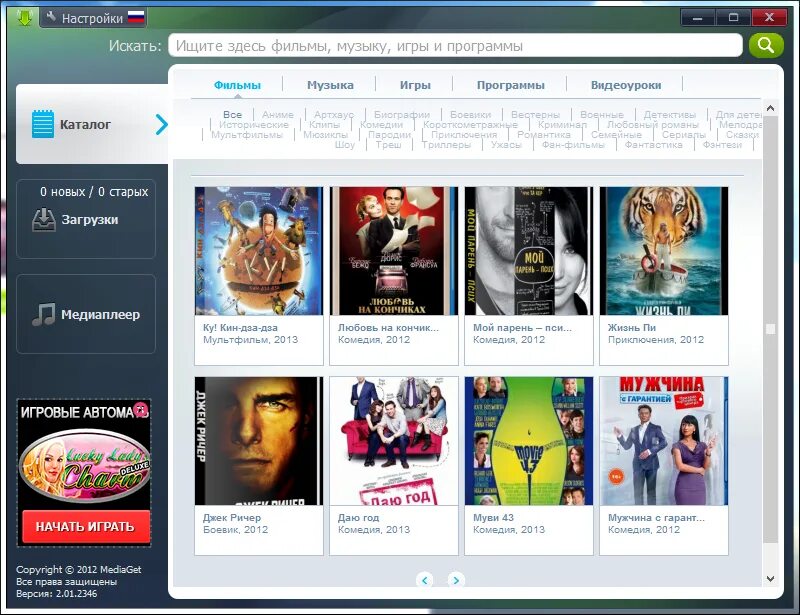Open the Каталог section
This screenshot has width=800, height=615.
coord(92,124)
